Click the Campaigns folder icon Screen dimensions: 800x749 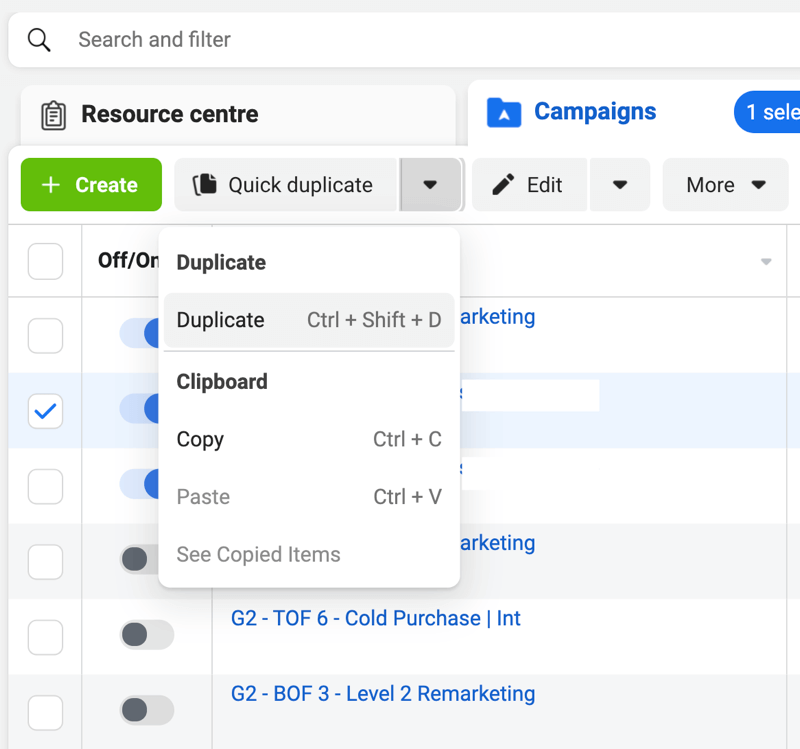504,113
